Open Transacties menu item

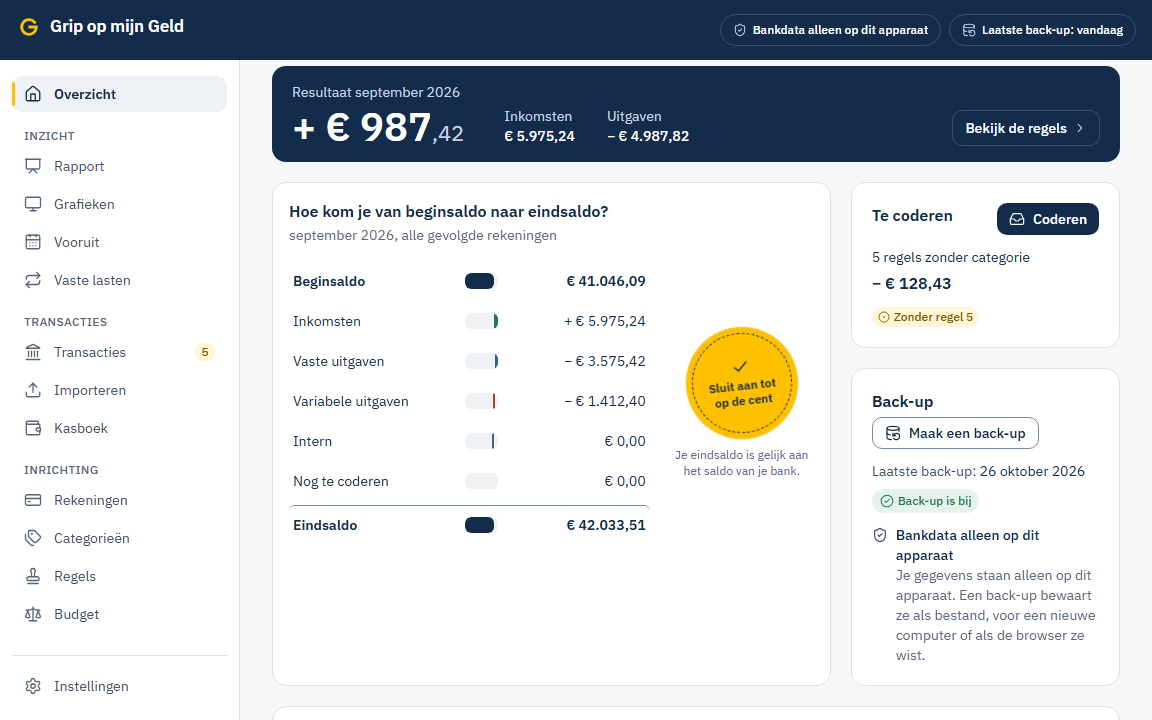click(119, 352)
